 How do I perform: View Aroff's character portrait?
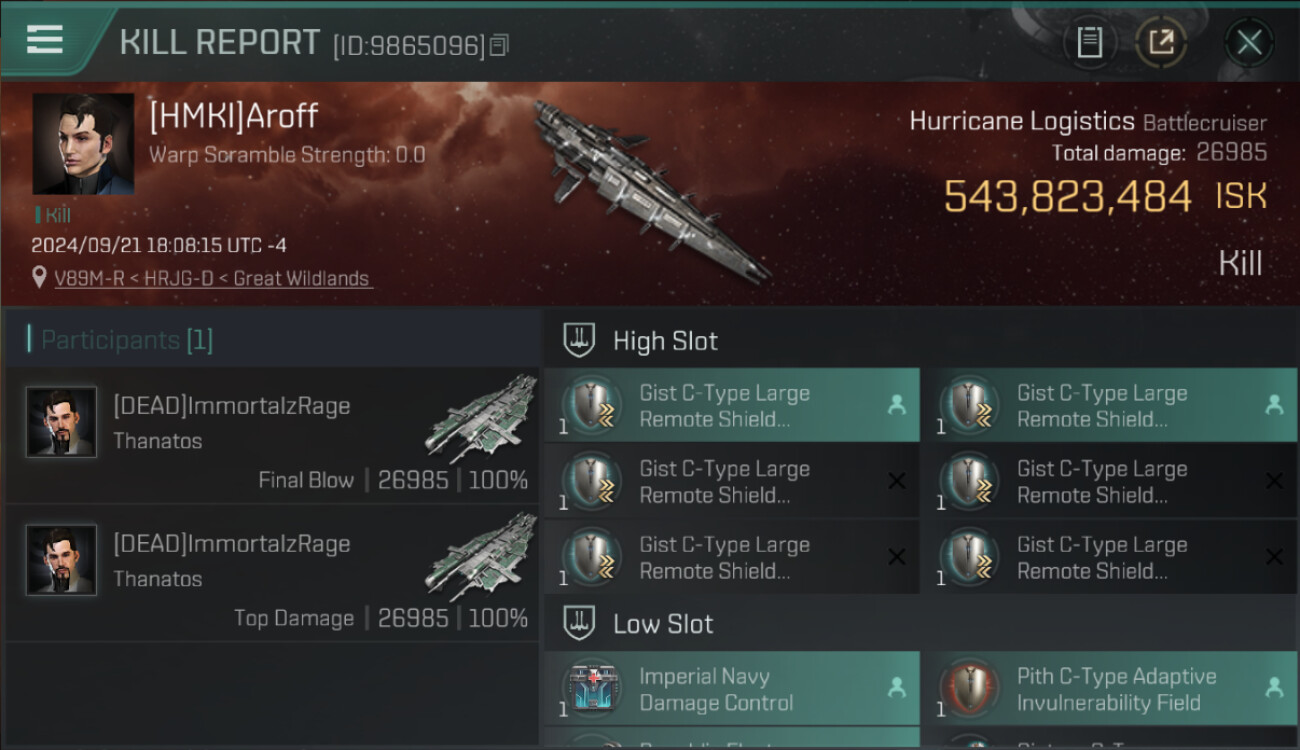point(83,144)
